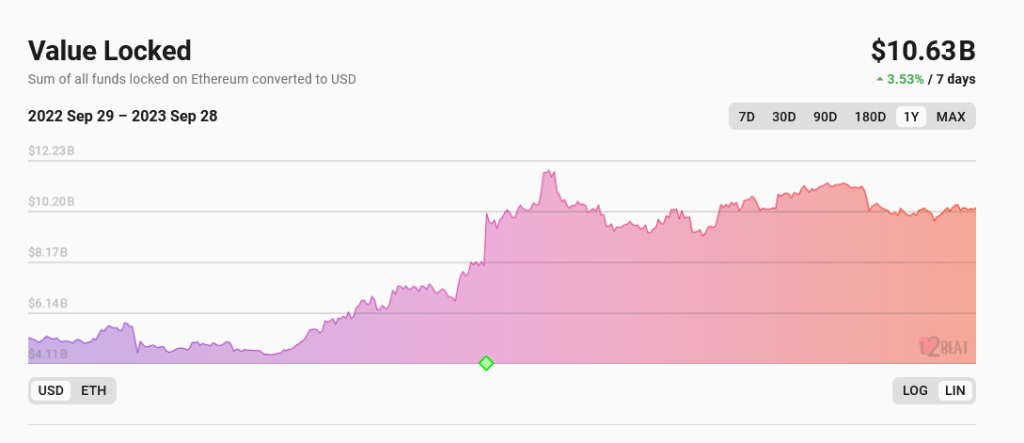Choose the 180D time range
The image size is (1024, 443).
coord(870,117)
